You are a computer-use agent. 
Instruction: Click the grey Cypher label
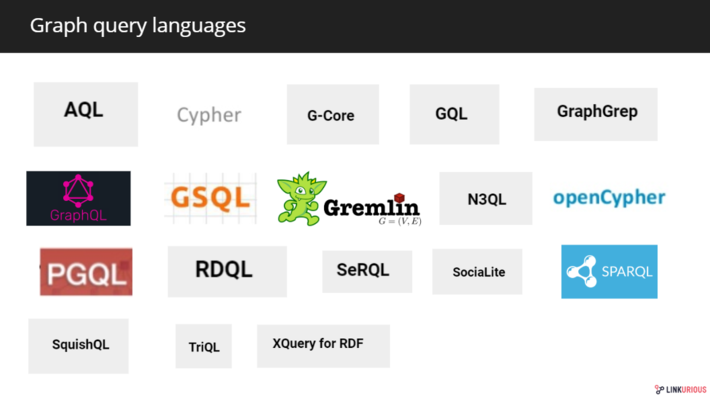(209, 115)
